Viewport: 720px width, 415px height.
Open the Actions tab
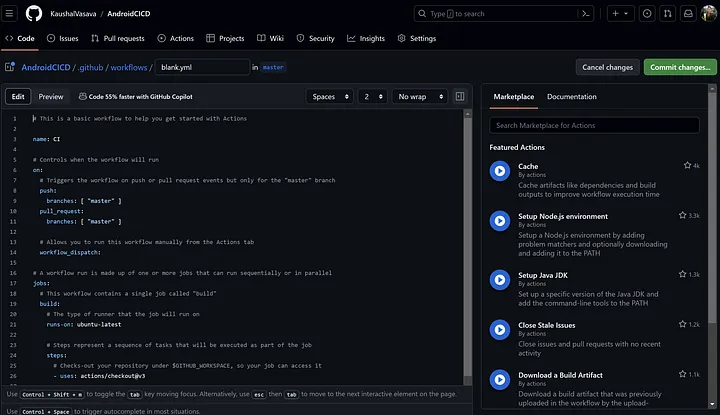pos(175,39)
